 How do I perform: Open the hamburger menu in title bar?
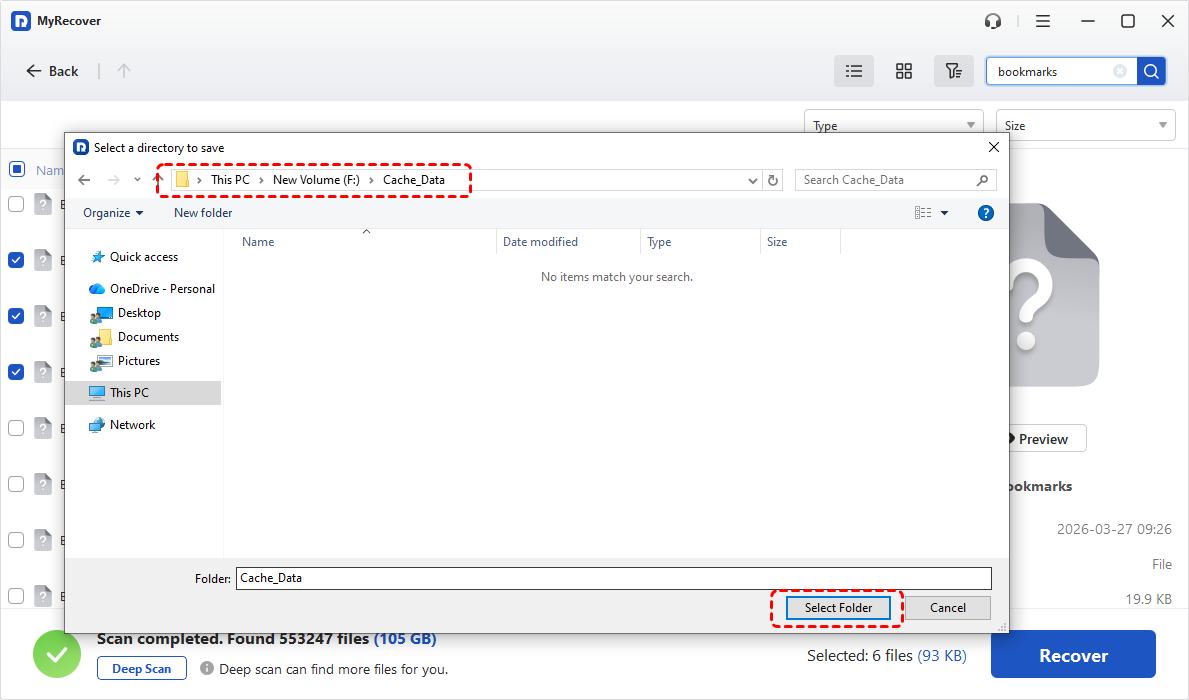click(1043, 21)
